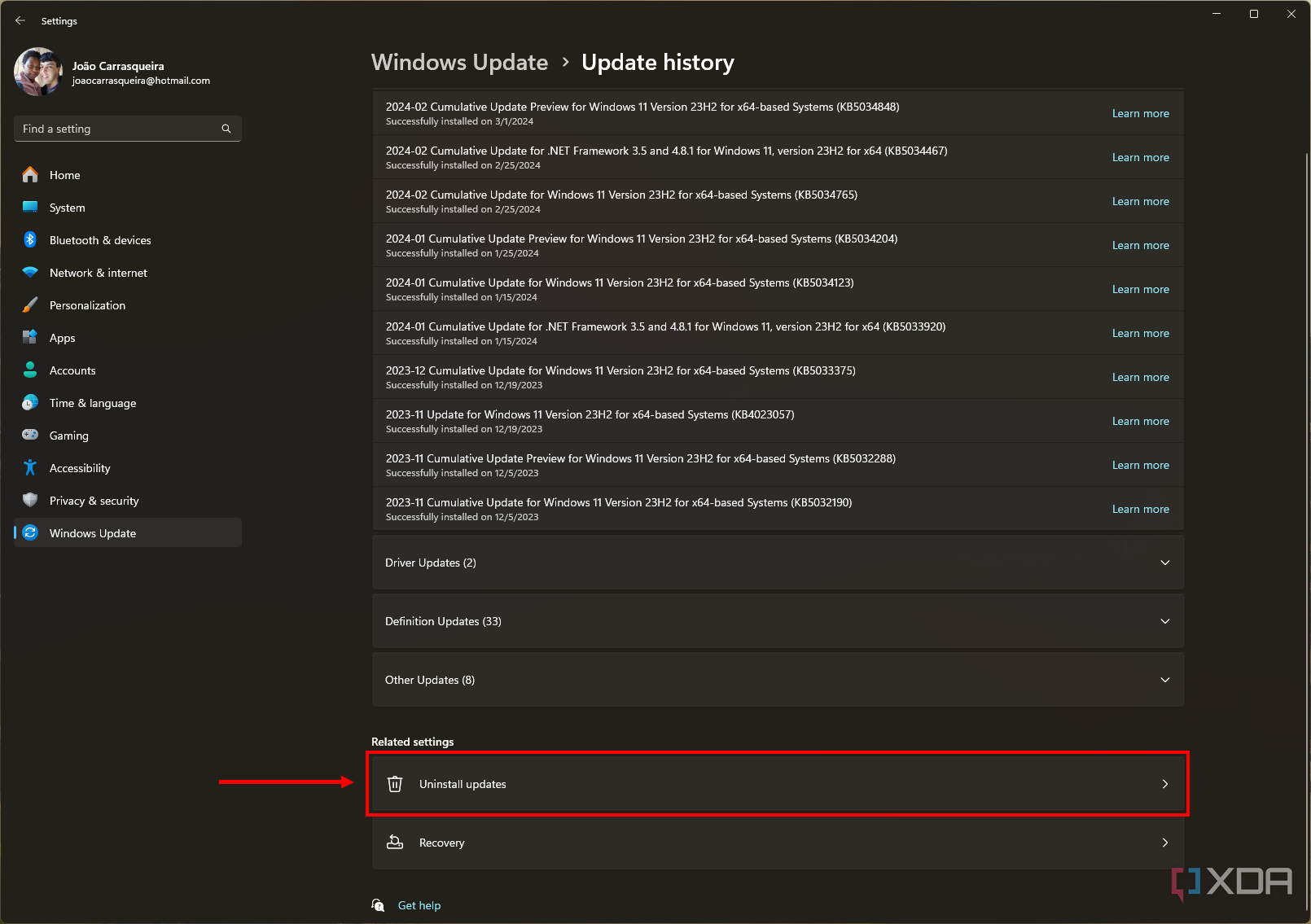Open Gaming settings category
The image size is (1311, 924).
pyautogui.click(x=128, y=436)
